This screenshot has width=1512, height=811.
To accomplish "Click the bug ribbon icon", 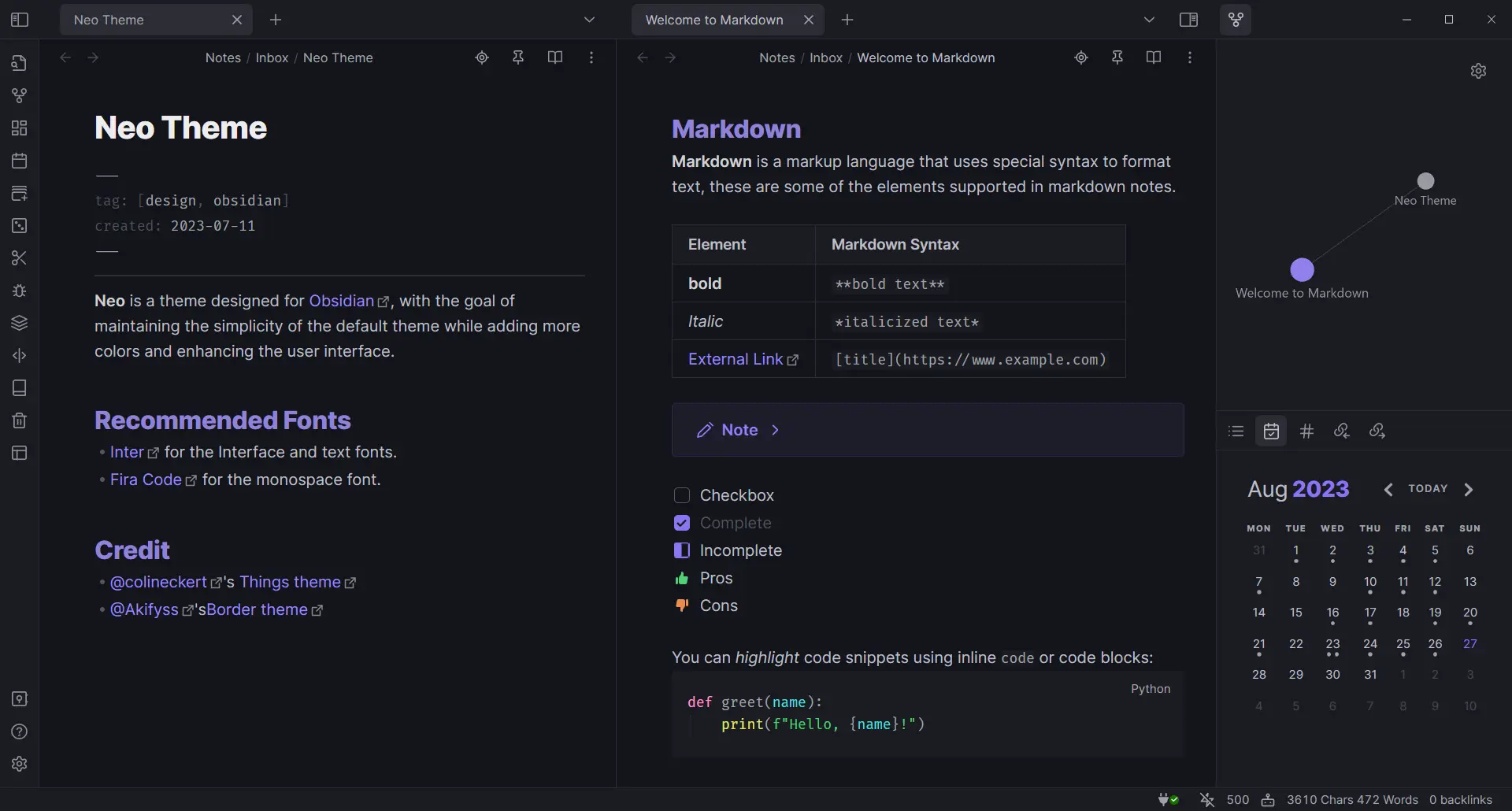I will pyautogui.click(x=20, y=291).
